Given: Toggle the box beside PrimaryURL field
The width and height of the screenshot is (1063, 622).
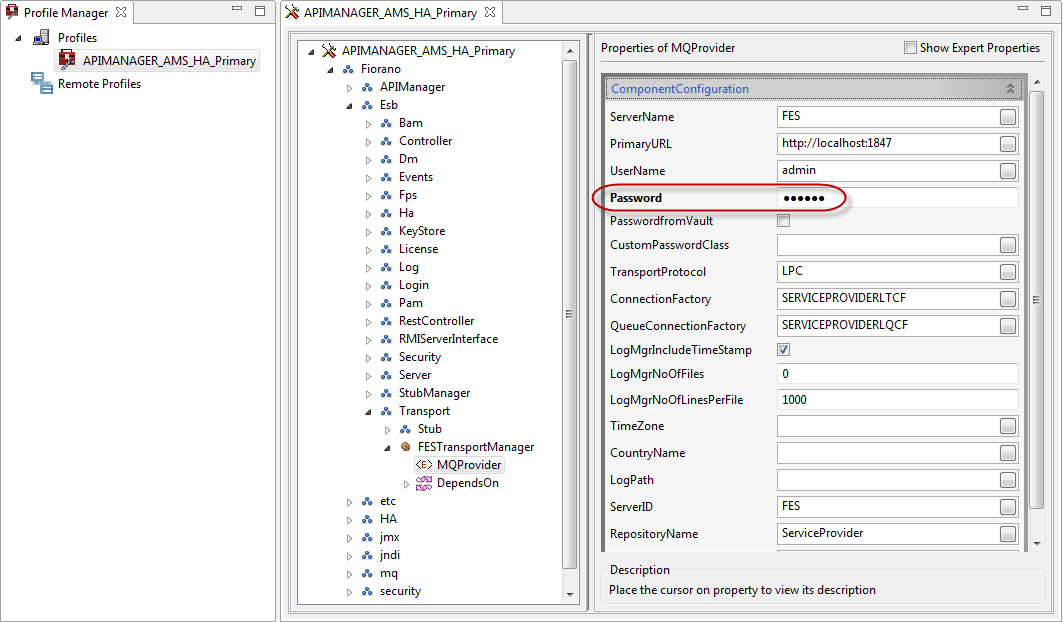Looking at the screenshot, I should pos(1008,144).
